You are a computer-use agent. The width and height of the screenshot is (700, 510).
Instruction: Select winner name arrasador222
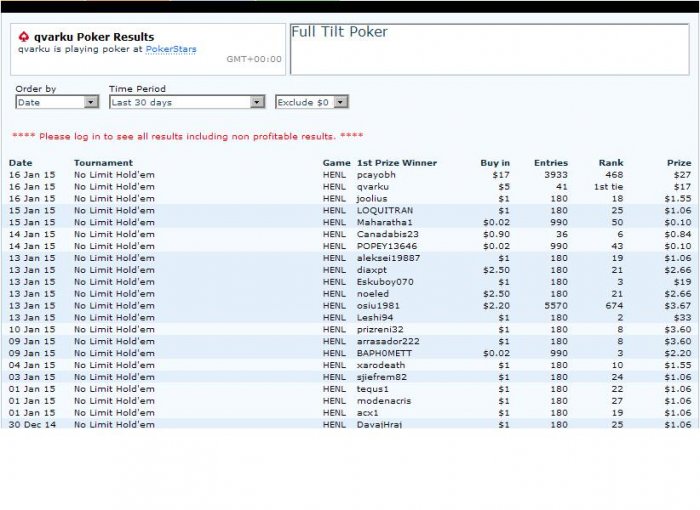tap(388, 342)
